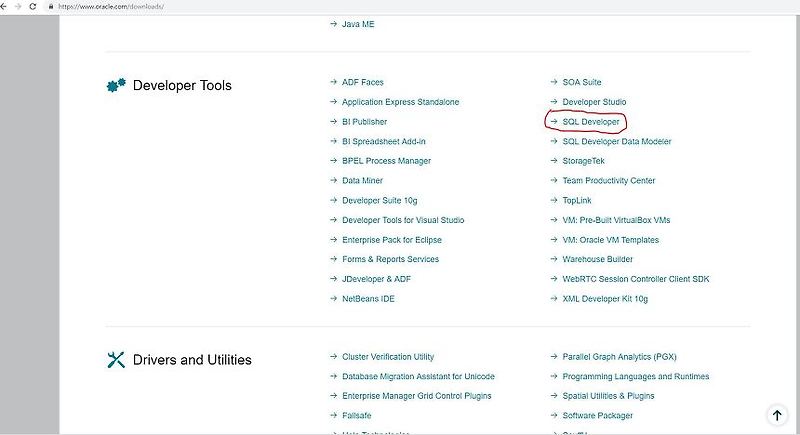Viewport: 800px width, 435px height.
Task: Open VM: Oracle VM Templates link
Action: tap(611, 240)
